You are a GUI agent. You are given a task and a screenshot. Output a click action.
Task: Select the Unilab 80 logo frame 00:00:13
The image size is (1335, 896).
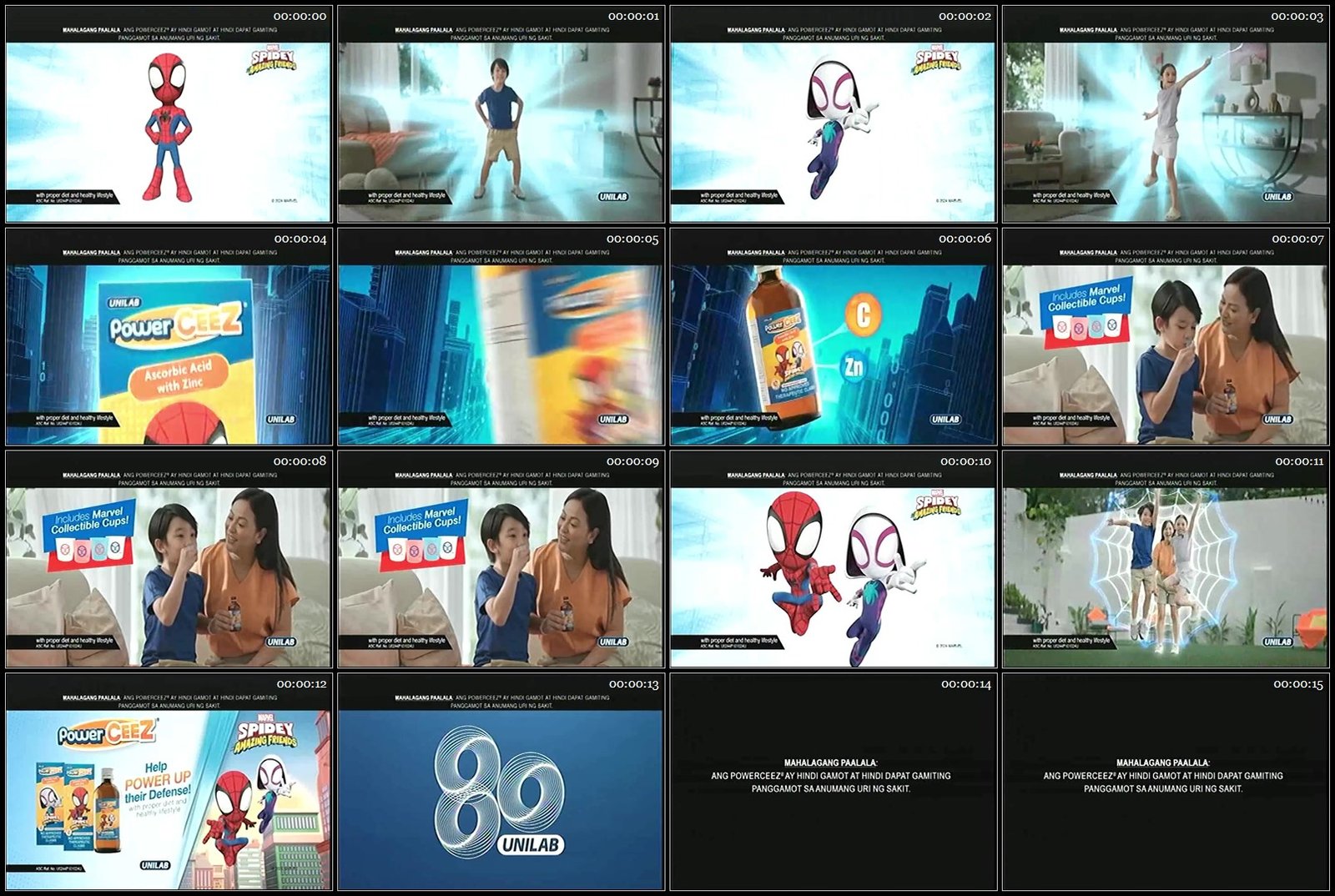click(501, 783)
